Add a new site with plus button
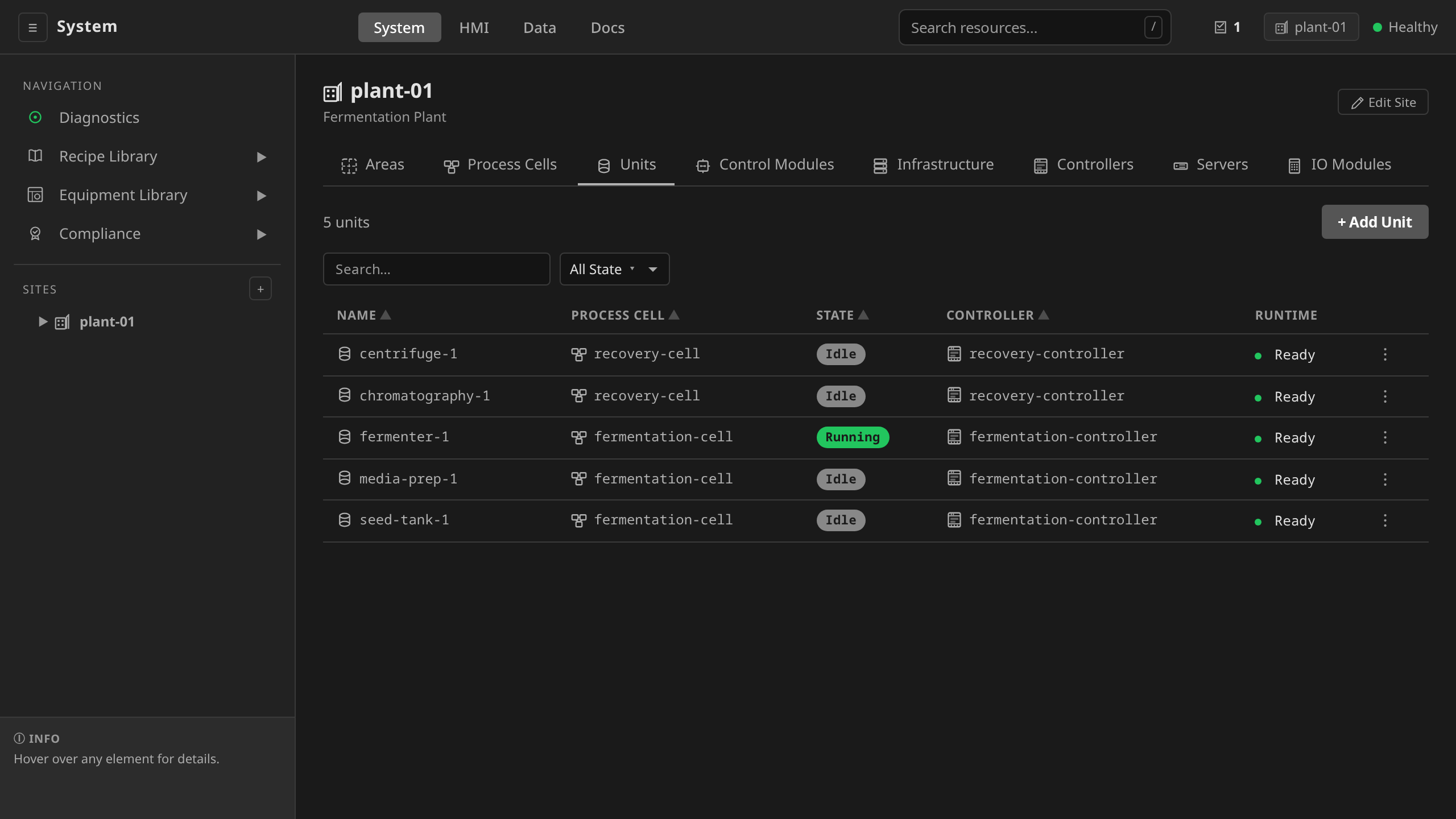This screenshot has width=1456, height=819. pyautogui.click(x=260, y=289)
